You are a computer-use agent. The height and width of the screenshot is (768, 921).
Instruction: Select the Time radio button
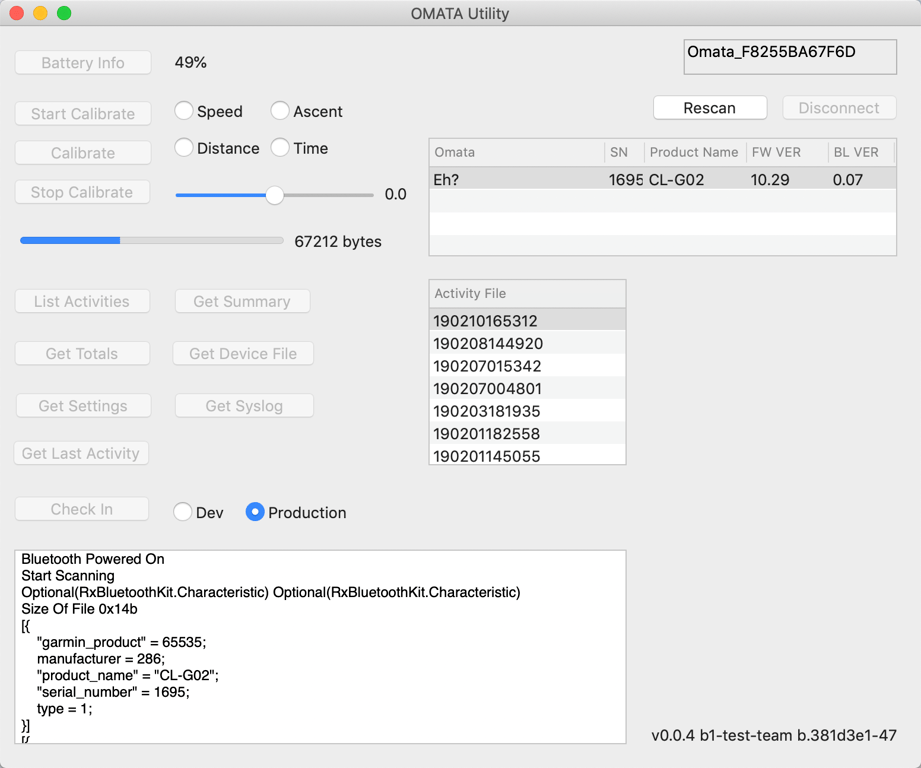pyautogui.click(x=280, y=147)
